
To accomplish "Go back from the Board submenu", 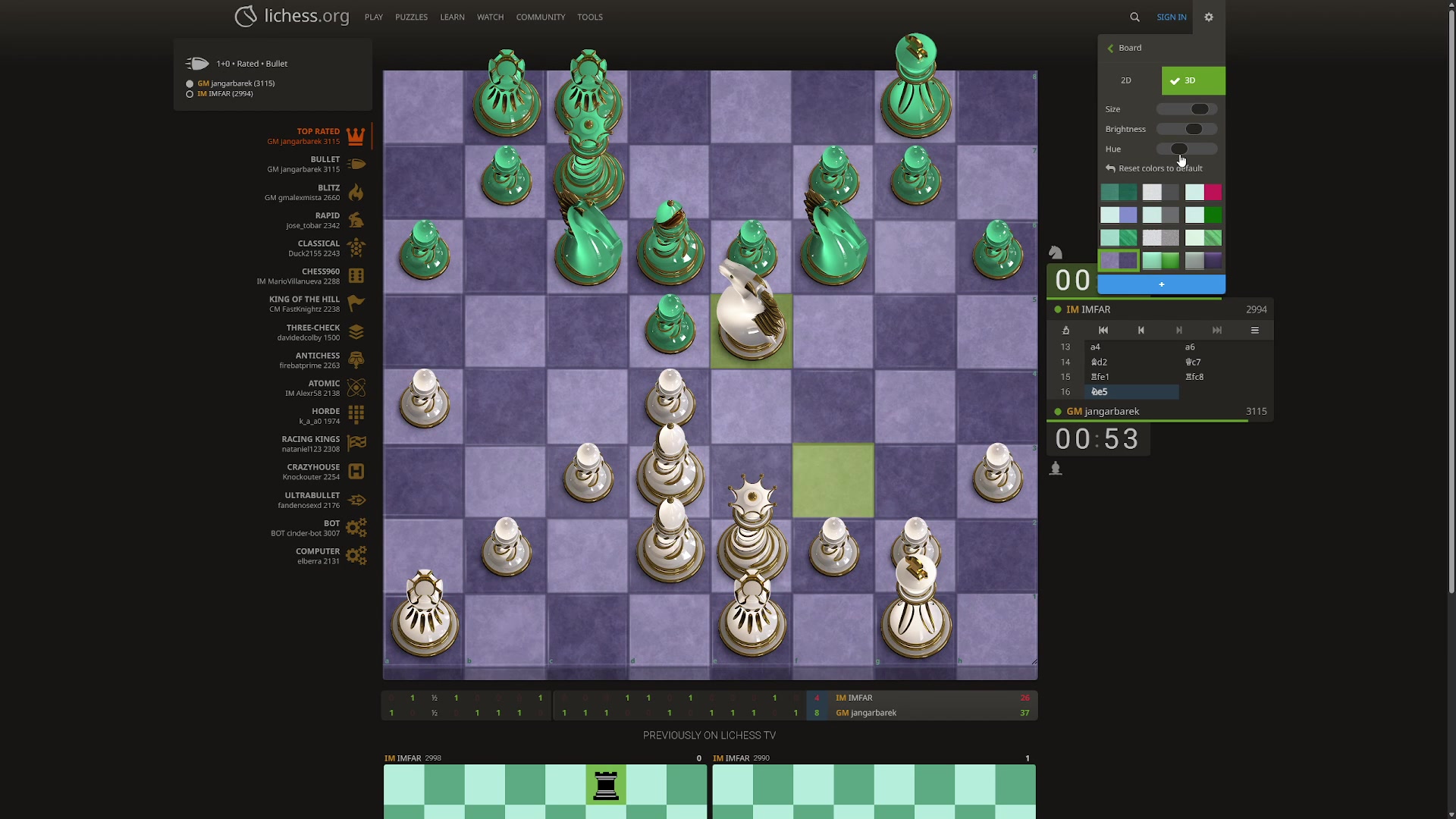I will click(x=1111, y=48).
